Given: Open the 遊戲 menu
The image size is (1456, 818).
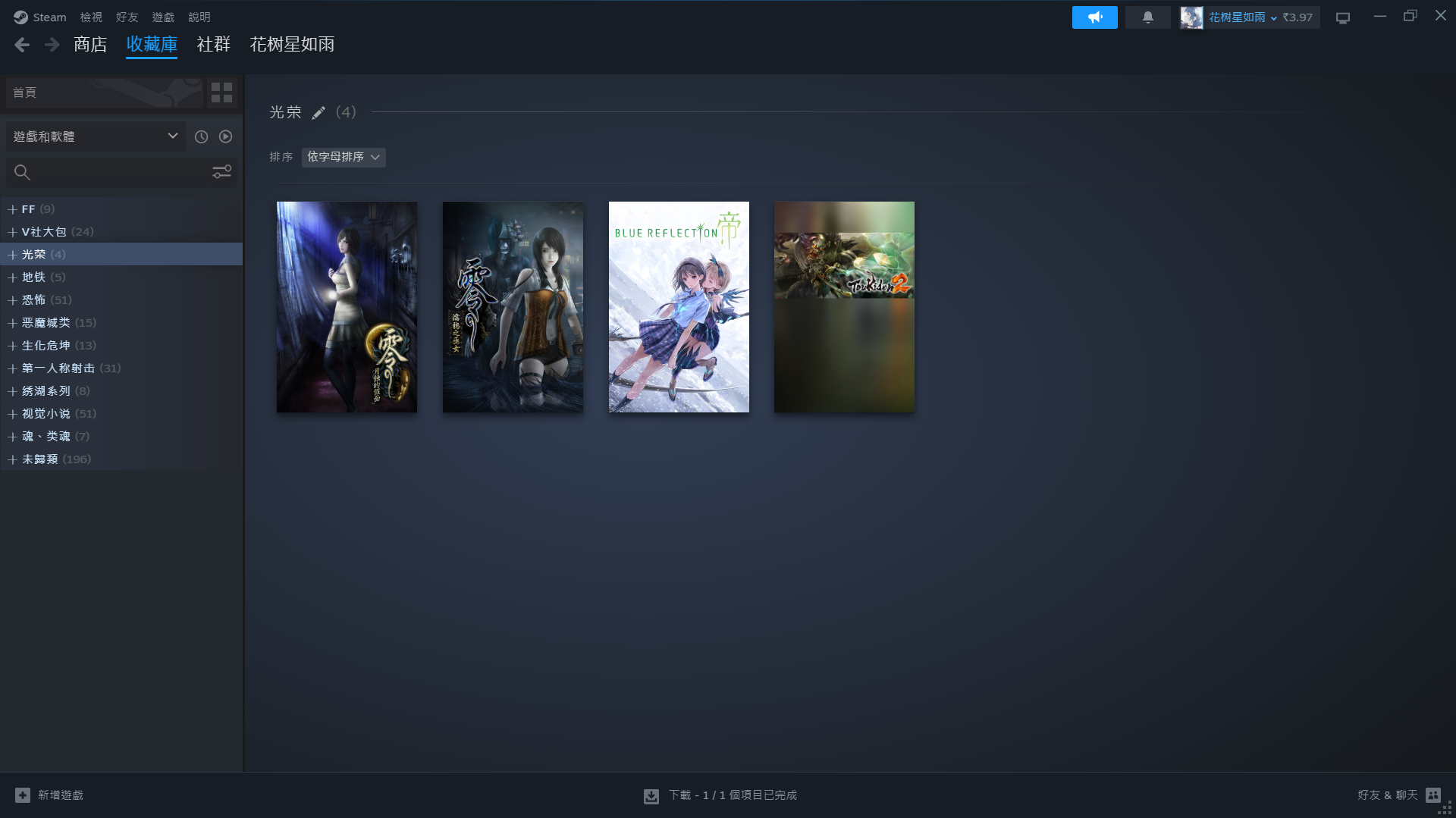Looking at the screenshot, I should [163, 17].
